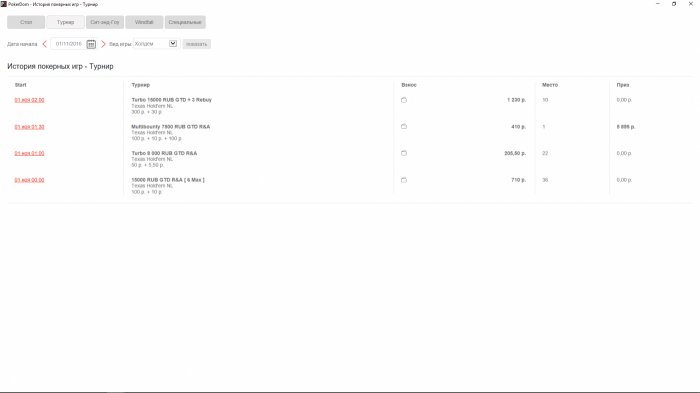Click the buy-in icon for Multibounty 7500 row

click(x=404, y=126)
